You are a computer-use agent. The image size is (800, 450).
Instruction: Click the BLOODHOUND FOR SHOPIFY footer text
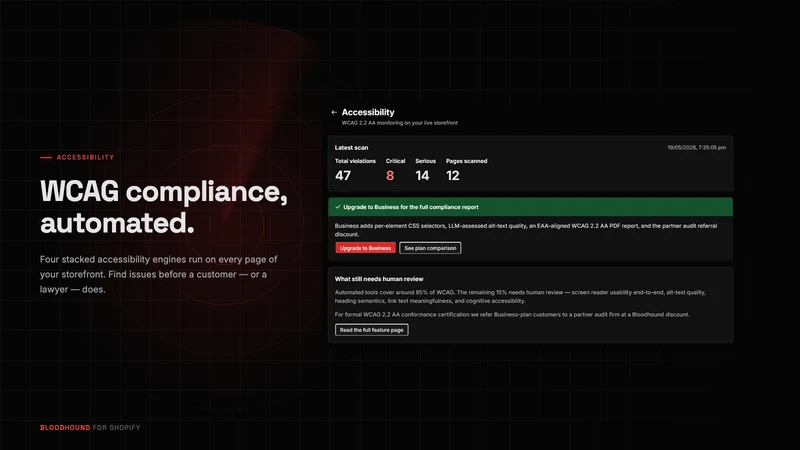pyautogui.click(x=90, y=428)
